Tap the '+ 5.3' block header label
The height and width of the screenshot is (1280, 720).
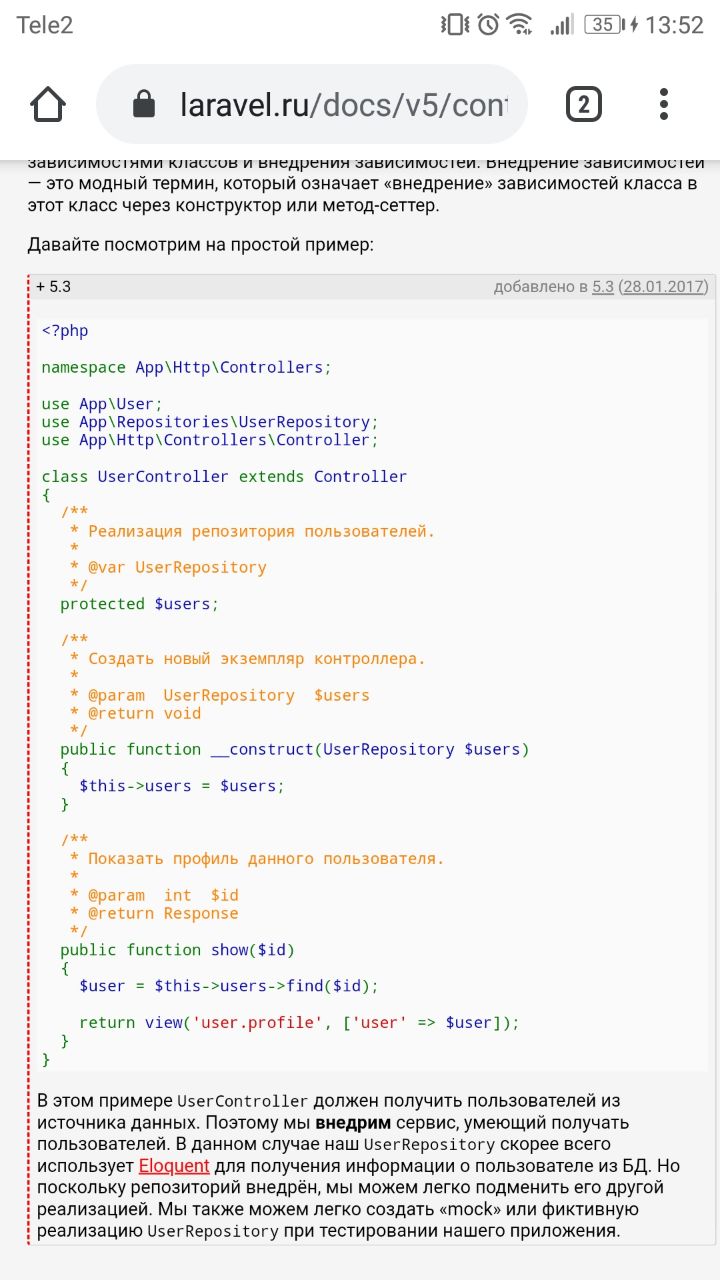point(53,287)
